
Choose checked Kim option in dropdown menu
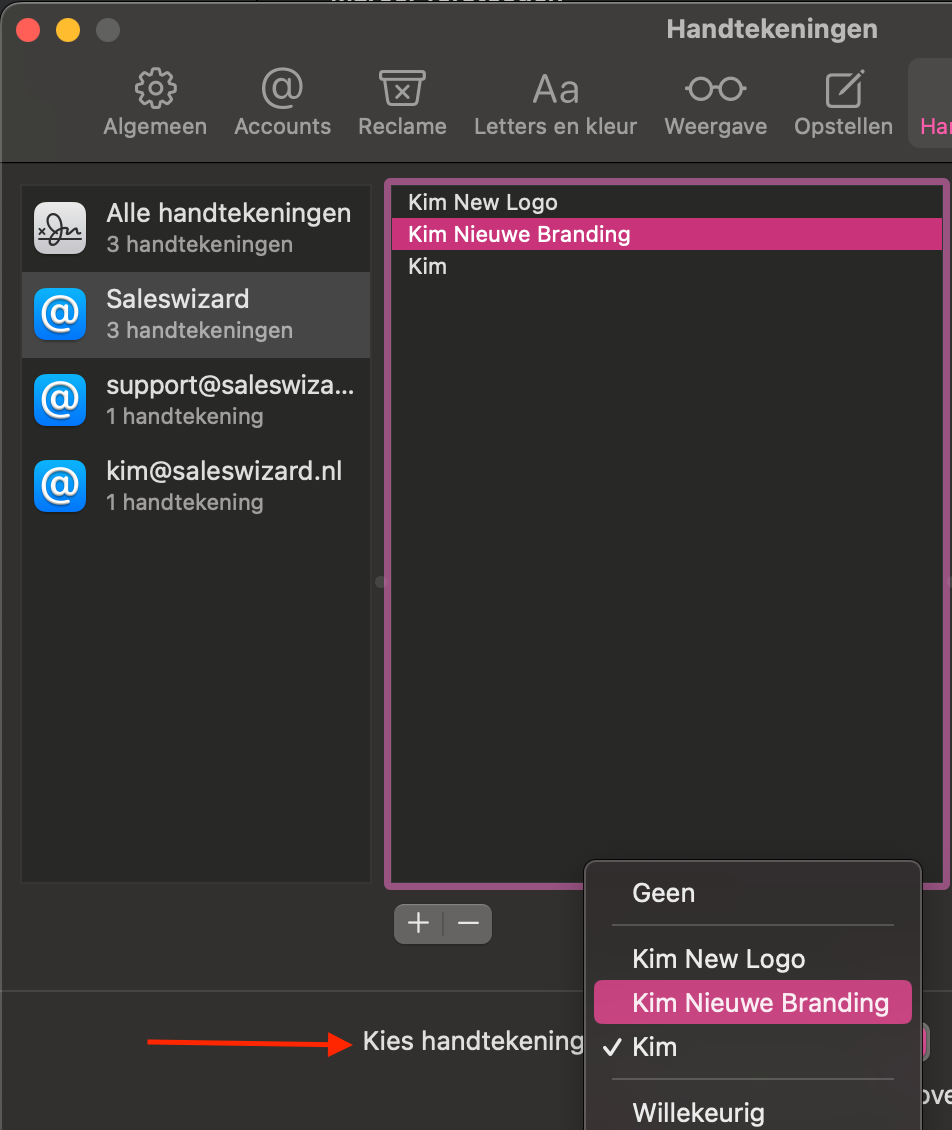point(654,1047)
